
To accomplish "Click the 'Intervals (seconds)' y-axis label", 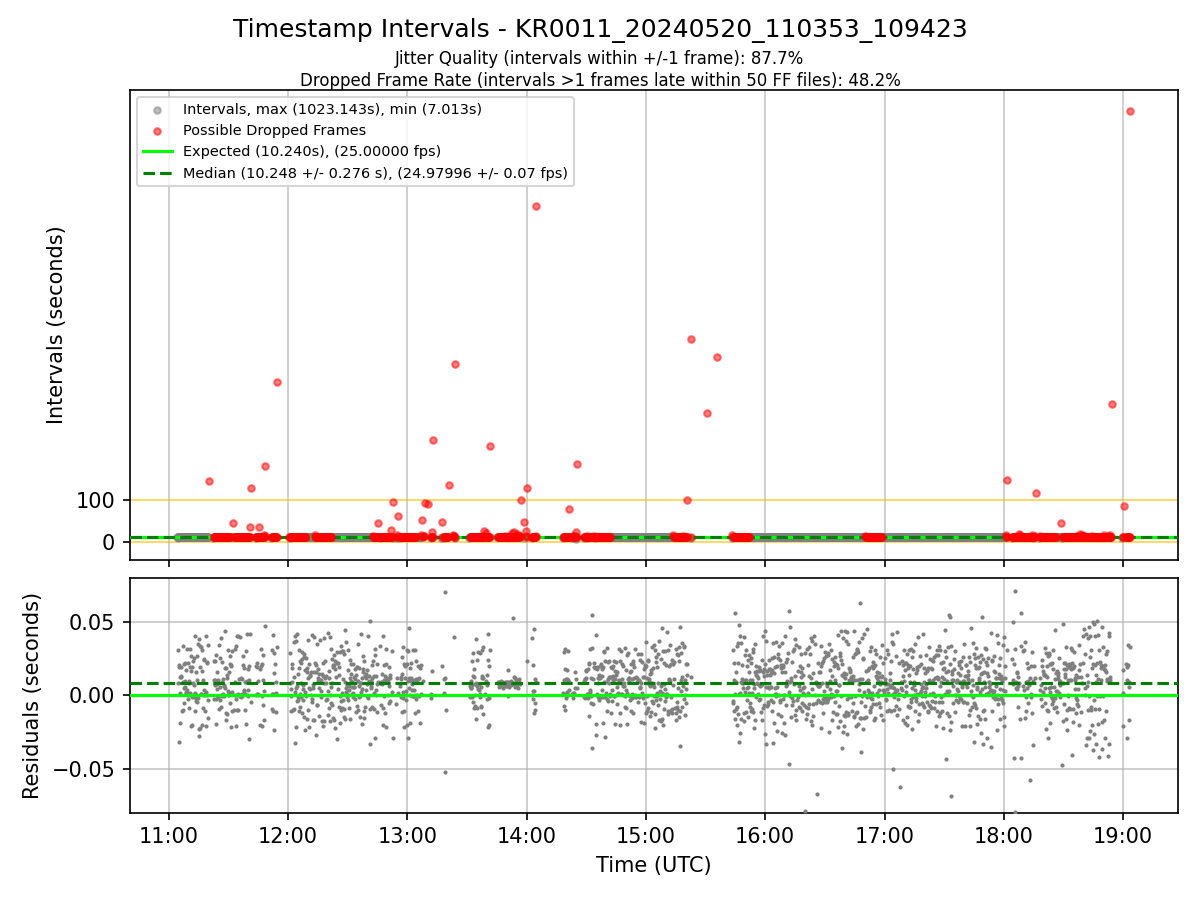I will click(x=56, y=325).
